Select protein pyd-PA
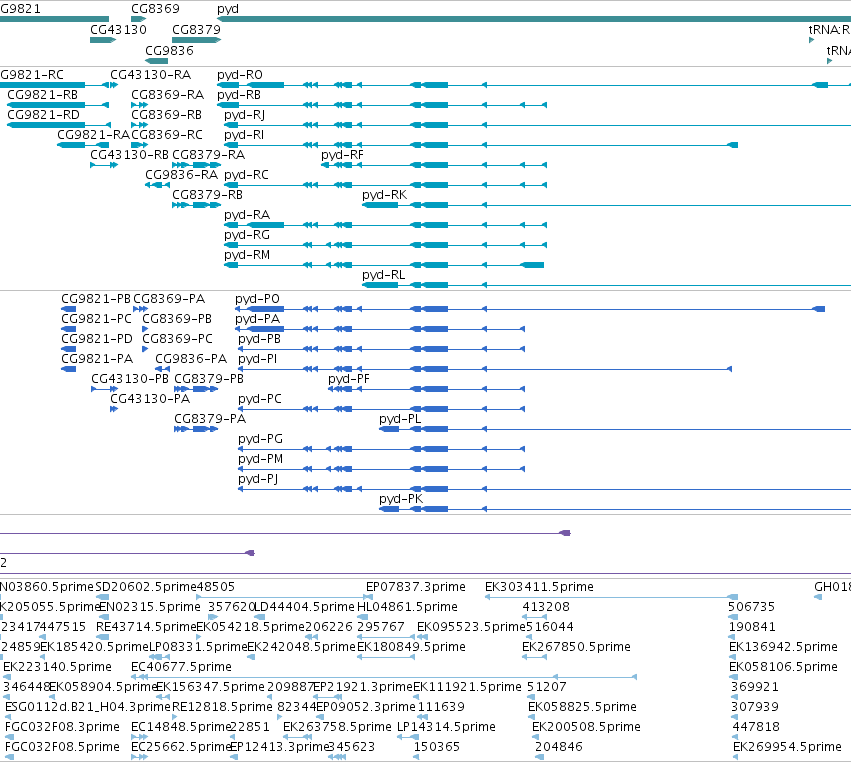 tap(257, 319)
